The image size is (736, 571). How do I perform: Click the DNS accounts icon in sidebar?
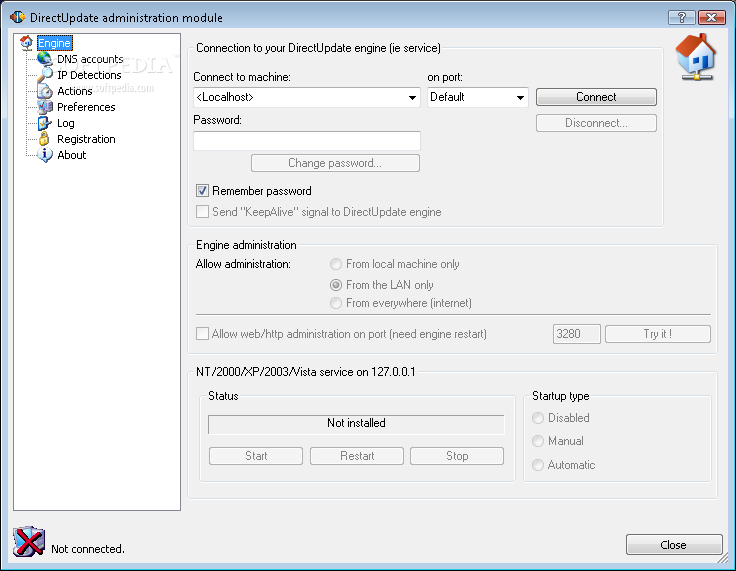point(45,59)
